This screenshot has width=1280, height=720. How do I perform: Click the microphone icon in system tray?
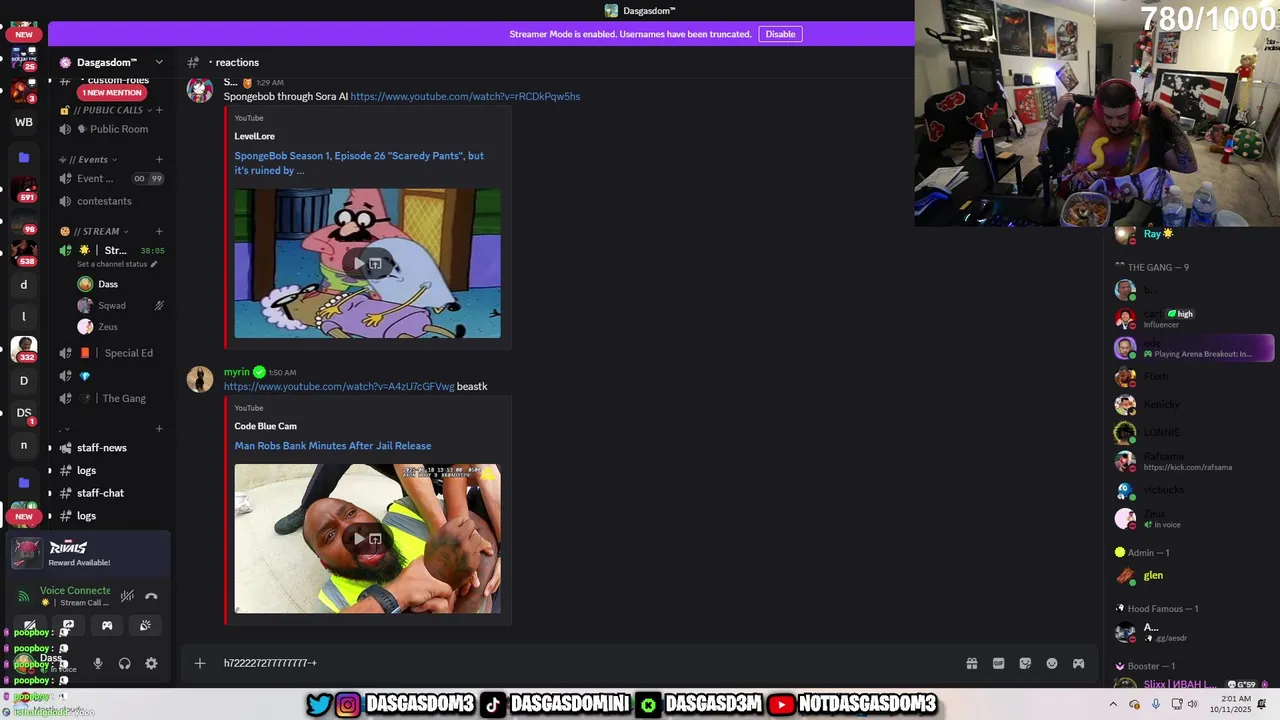pos(1156,704)
